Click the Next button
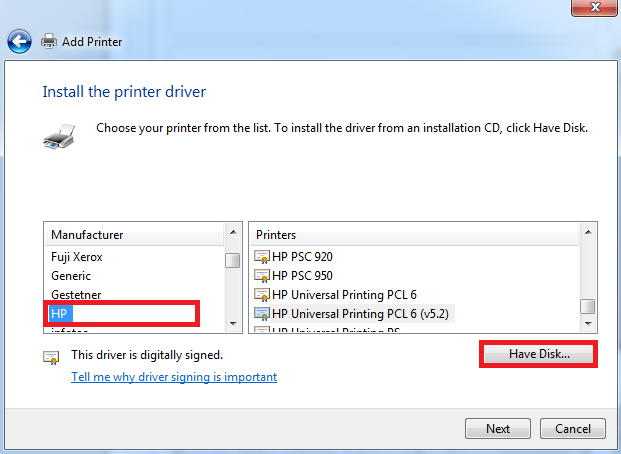Image resolution: width=621 pixels, height=454 pixels. pos(498,428)
